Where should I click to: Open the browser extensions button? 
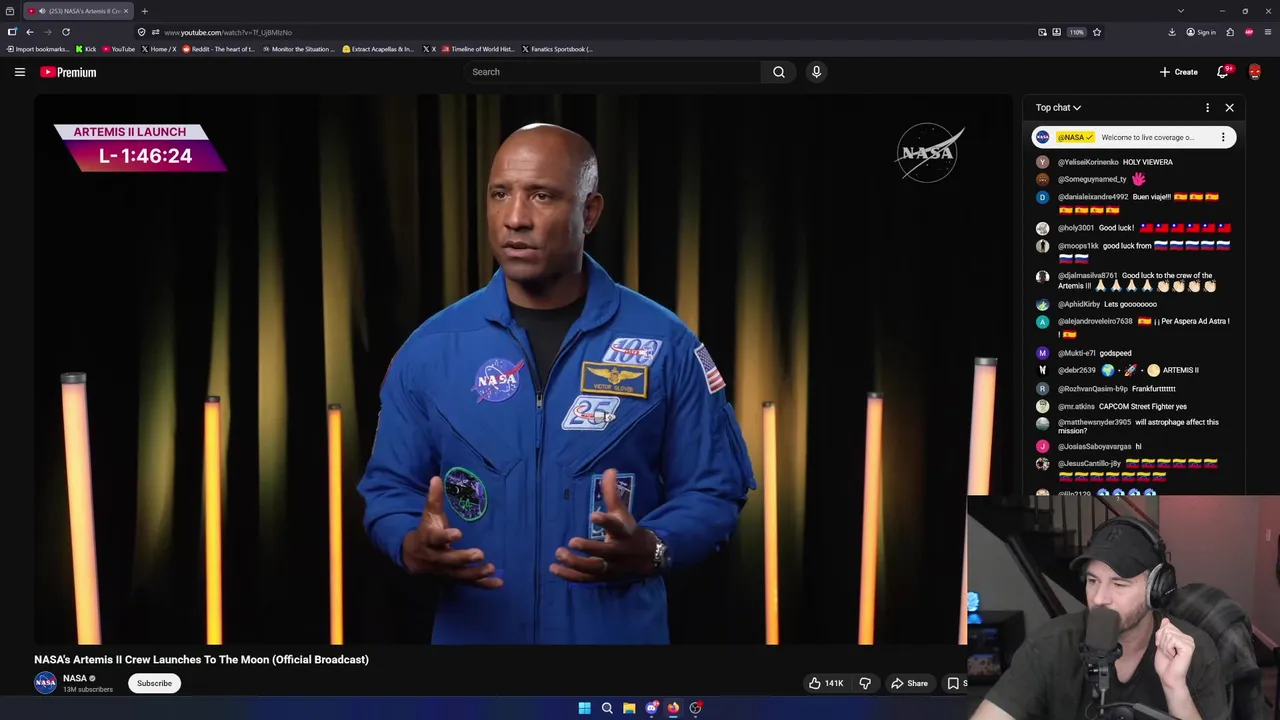click(x=1230, y=32)
